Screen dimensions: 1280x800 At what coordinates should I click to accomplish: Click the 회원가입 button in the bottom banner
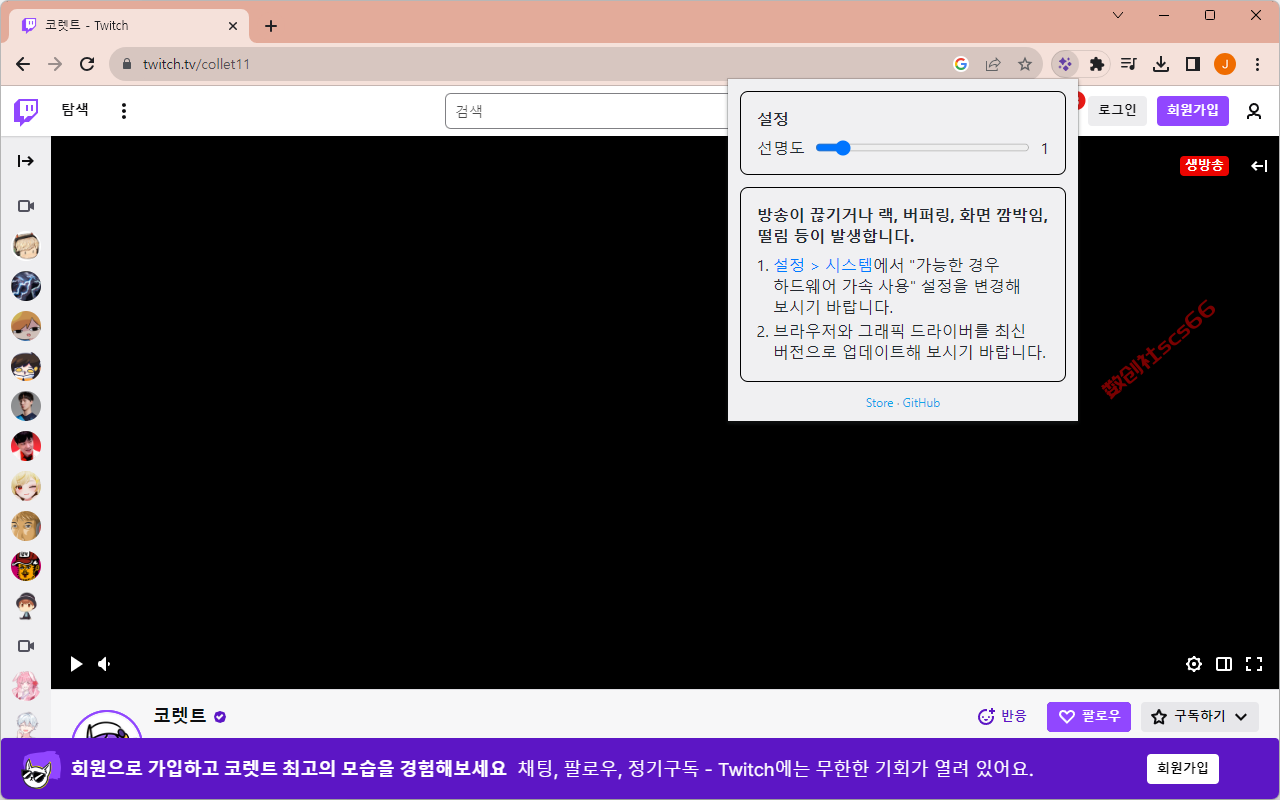pos(1183,768)
